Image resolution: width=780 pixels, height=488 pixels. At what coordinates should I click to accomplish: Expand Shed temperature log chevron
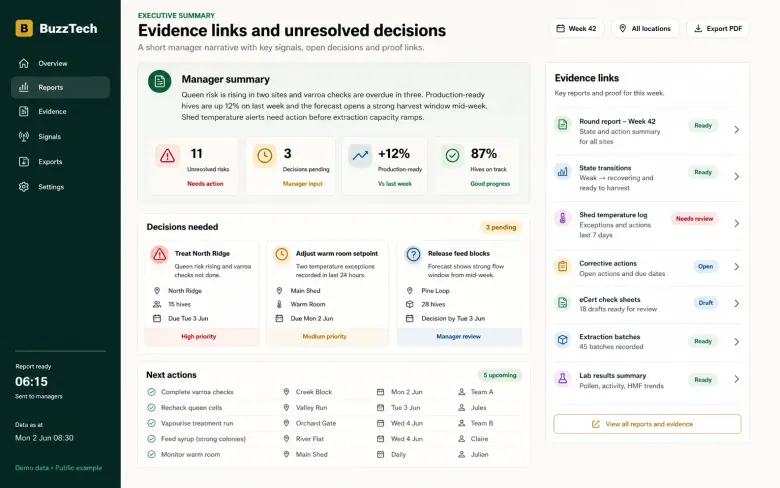coord(737,223)
